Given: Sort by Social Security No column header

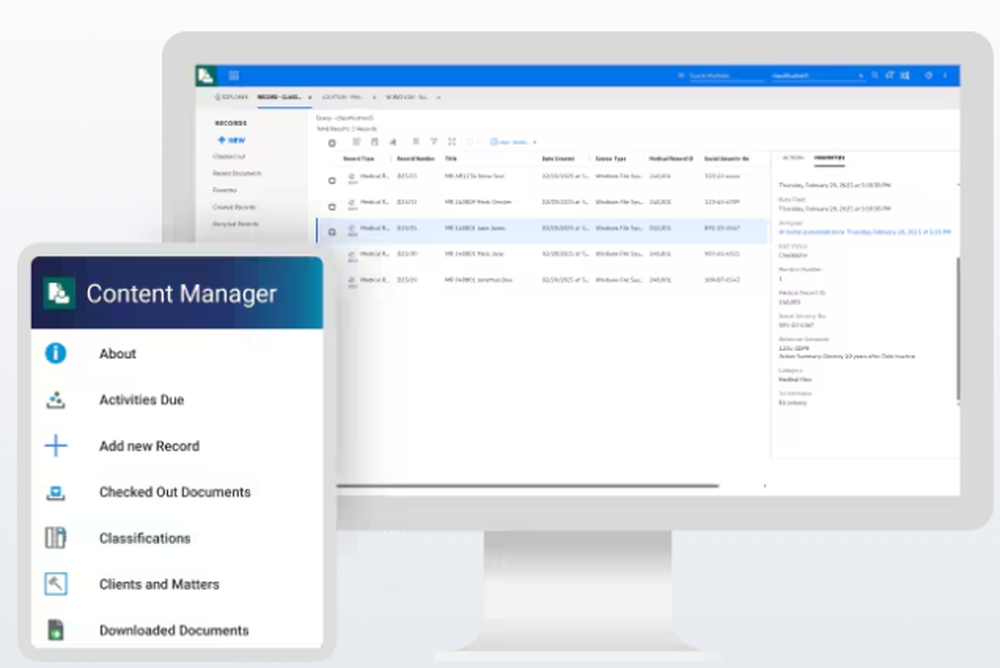Looking at the screenshot, I should (726, 158).
